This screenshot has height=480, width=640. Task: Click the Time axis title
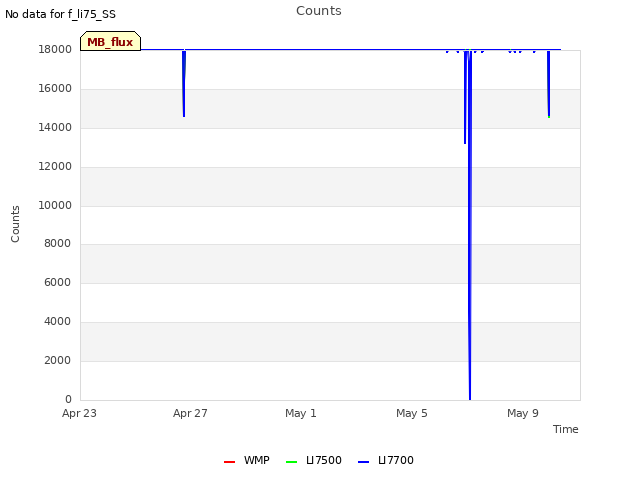(x=565, y=429)
